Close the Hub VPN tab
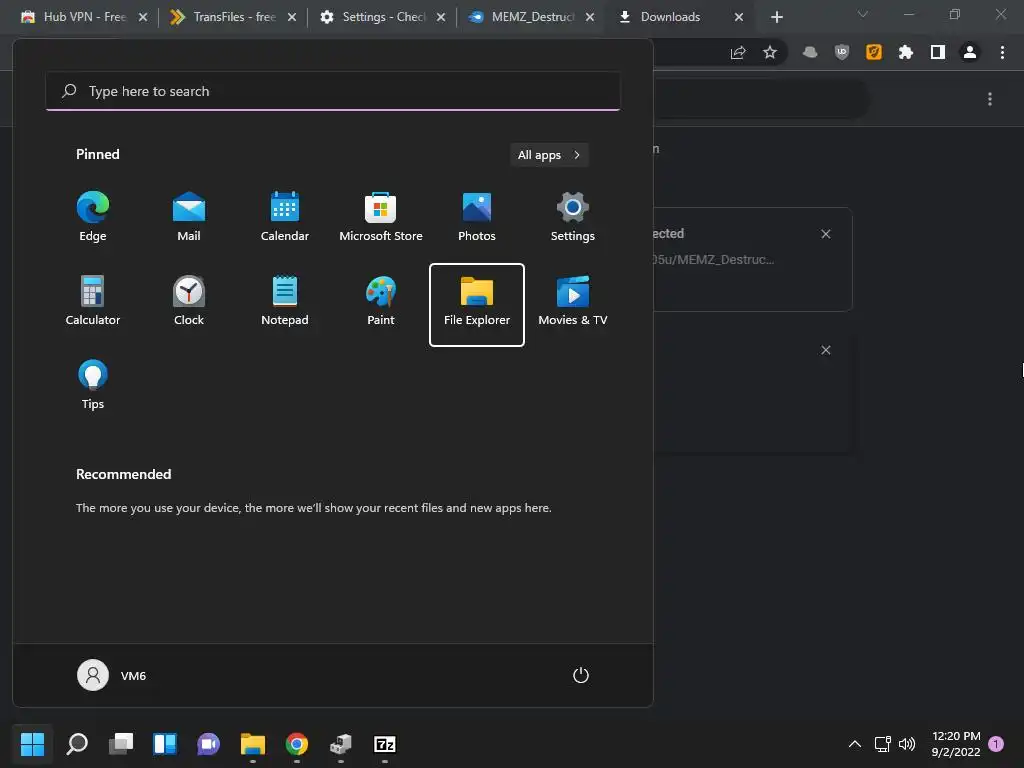Viewport: 1024px width, 768px height. coord(143,17)
